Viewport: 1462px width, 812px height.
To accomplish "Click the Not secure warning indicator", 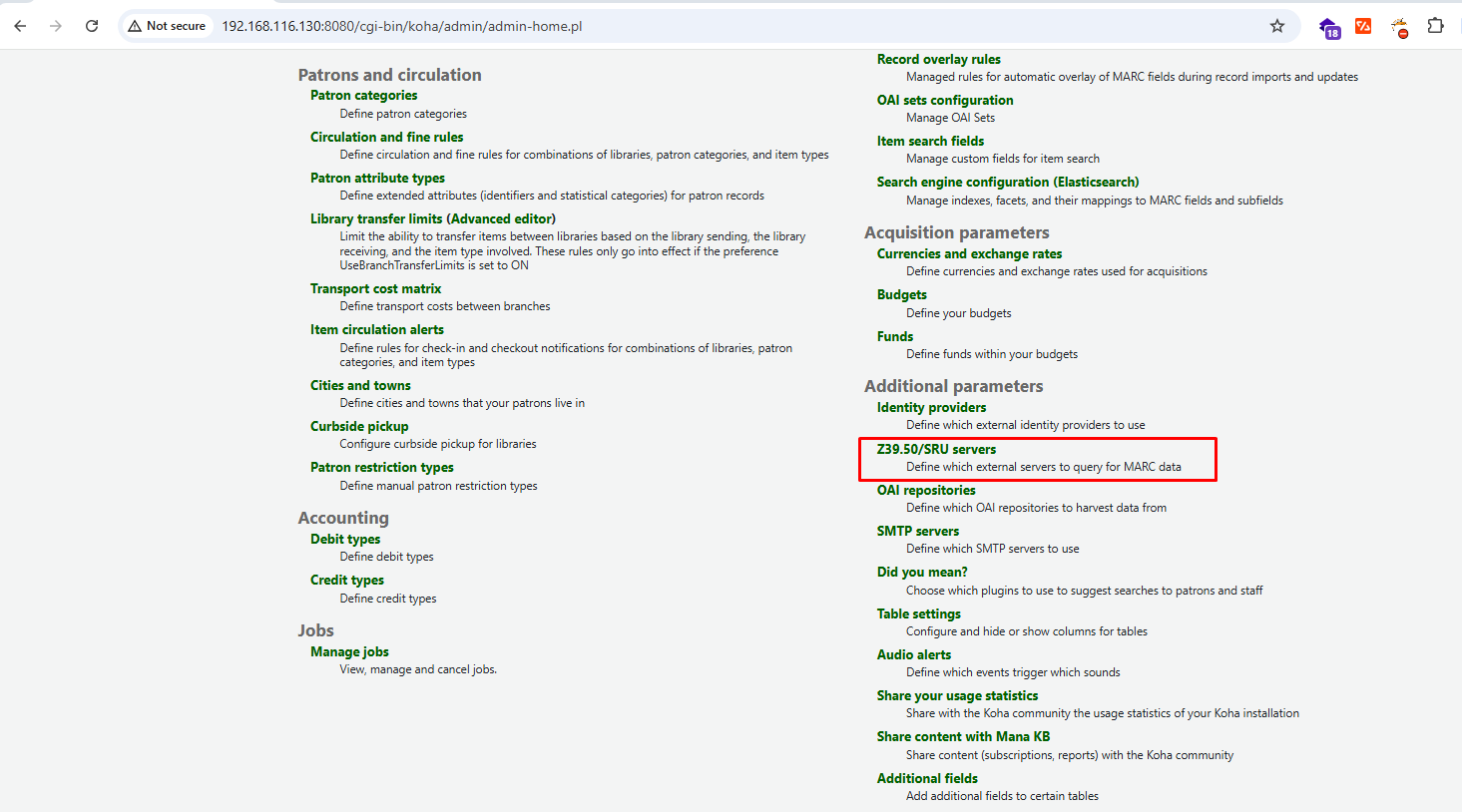I will (x=167, y=26).
